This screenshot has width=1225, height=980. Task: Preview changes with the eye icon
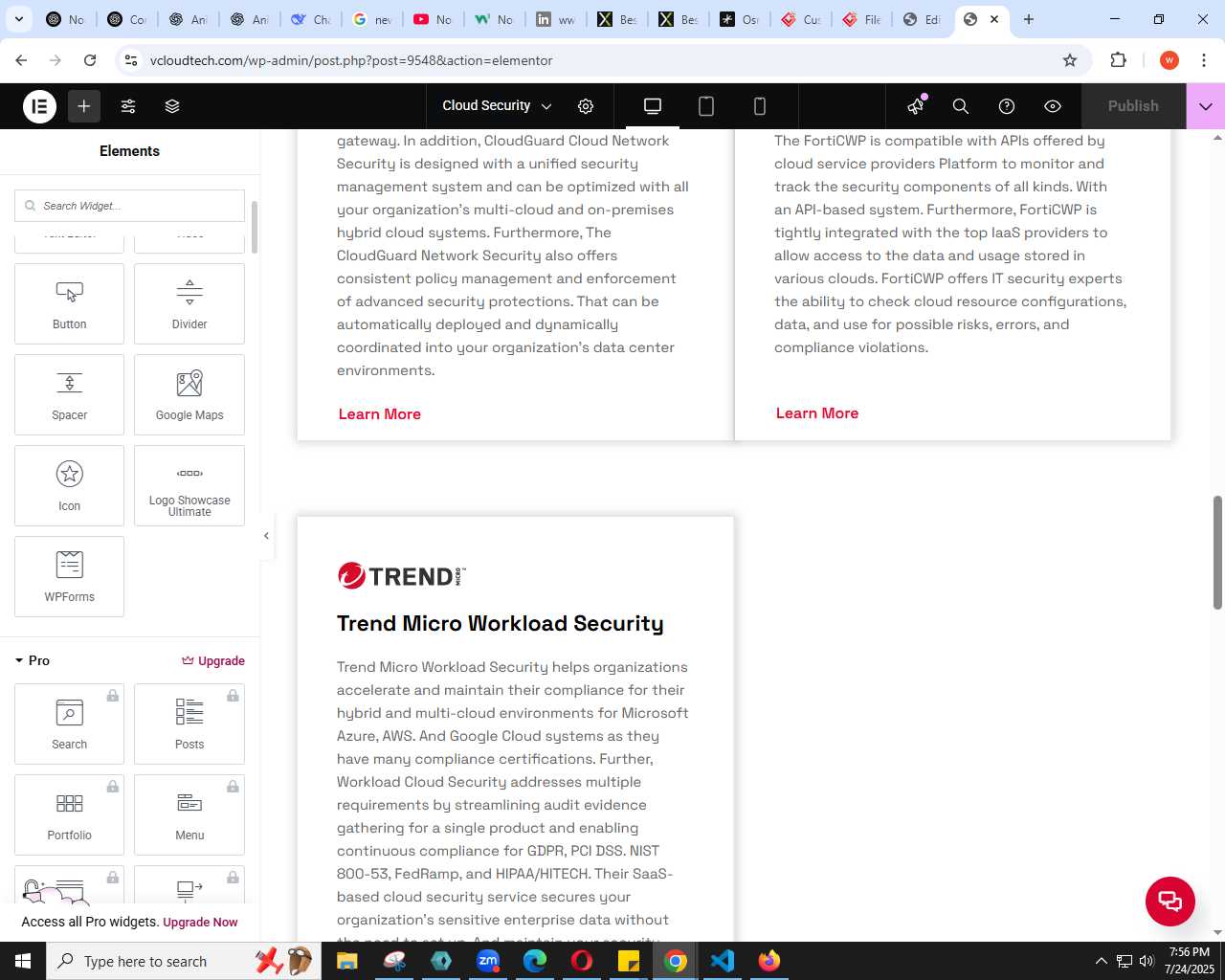(1053, 106)
